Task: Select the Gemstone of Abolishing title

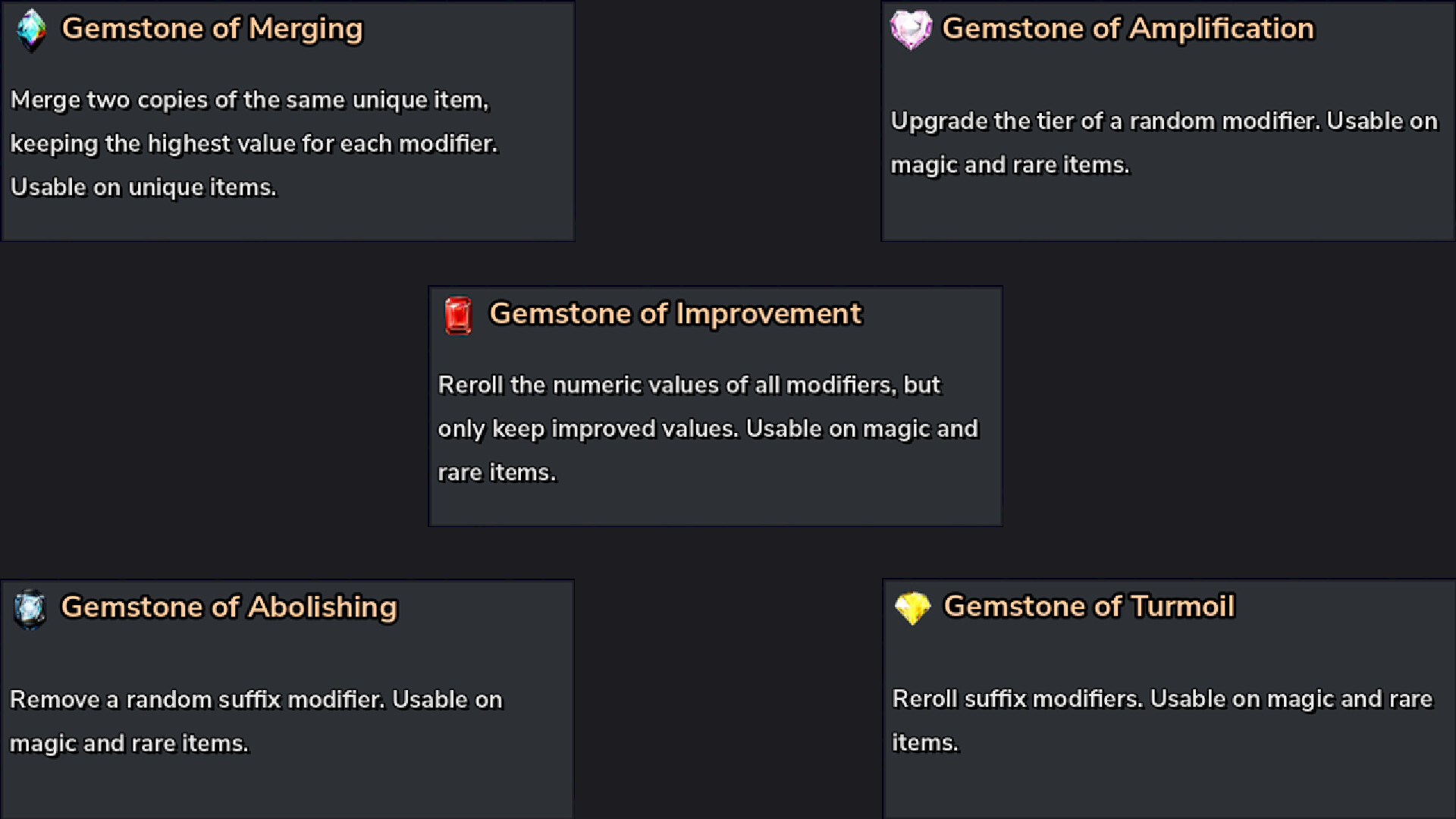Action: click(229, 607)
